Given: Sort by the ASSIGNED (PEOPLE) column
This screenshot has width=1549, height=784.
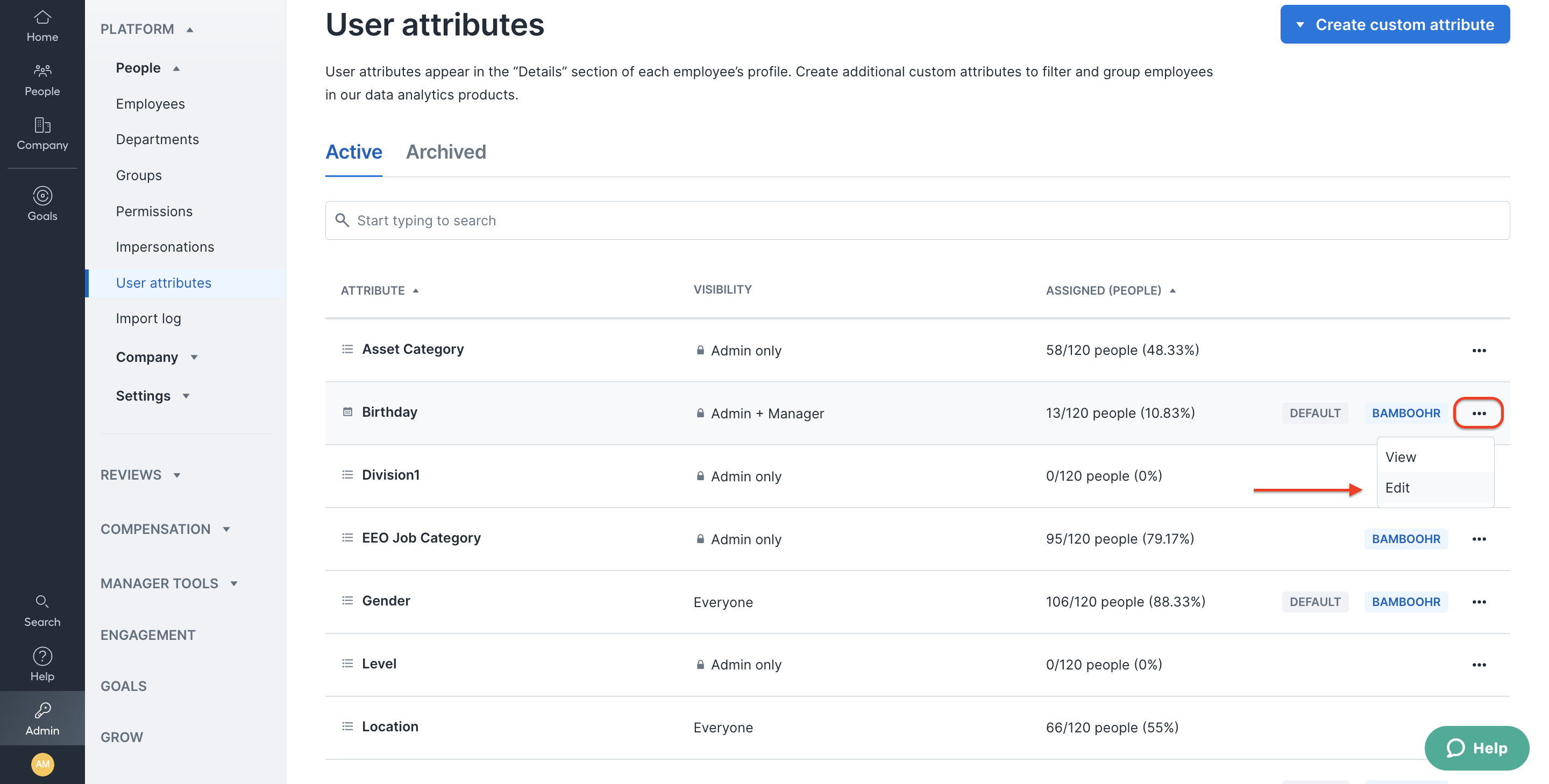Looking at the screenshot, I should (1110, 290).
